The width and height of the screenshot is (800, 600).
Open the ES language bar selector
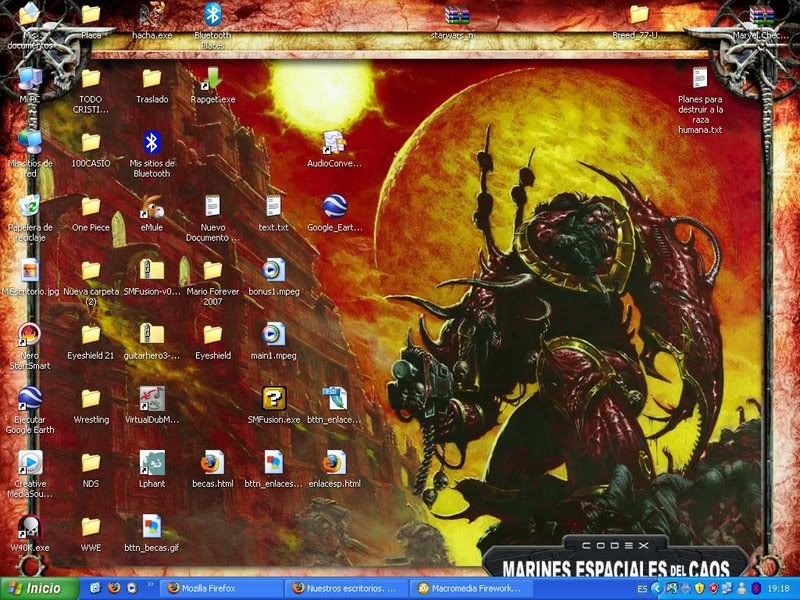tap(642, 589)
